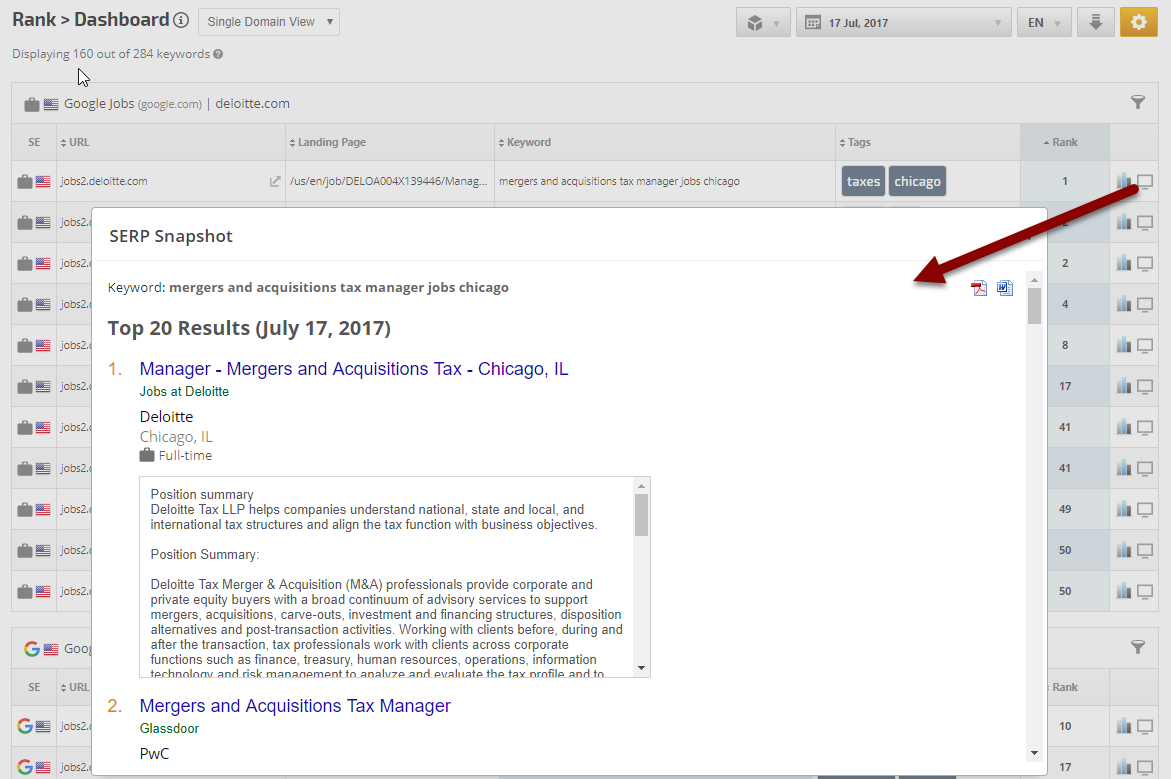The image size is (1171, 779).
Task: Open the Single Domain View dropdown
Action: tap(269, 22)
